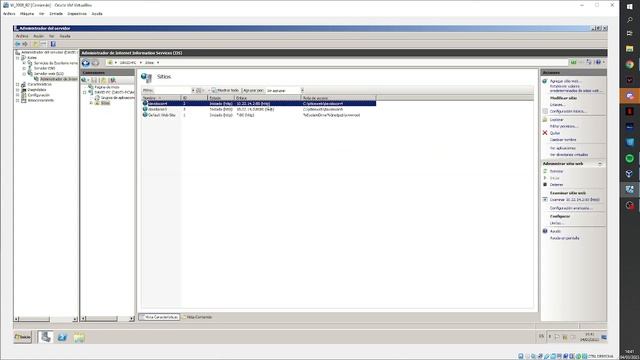Select the Default Web Site row
The image size is (640, 360).
[258, 115]
